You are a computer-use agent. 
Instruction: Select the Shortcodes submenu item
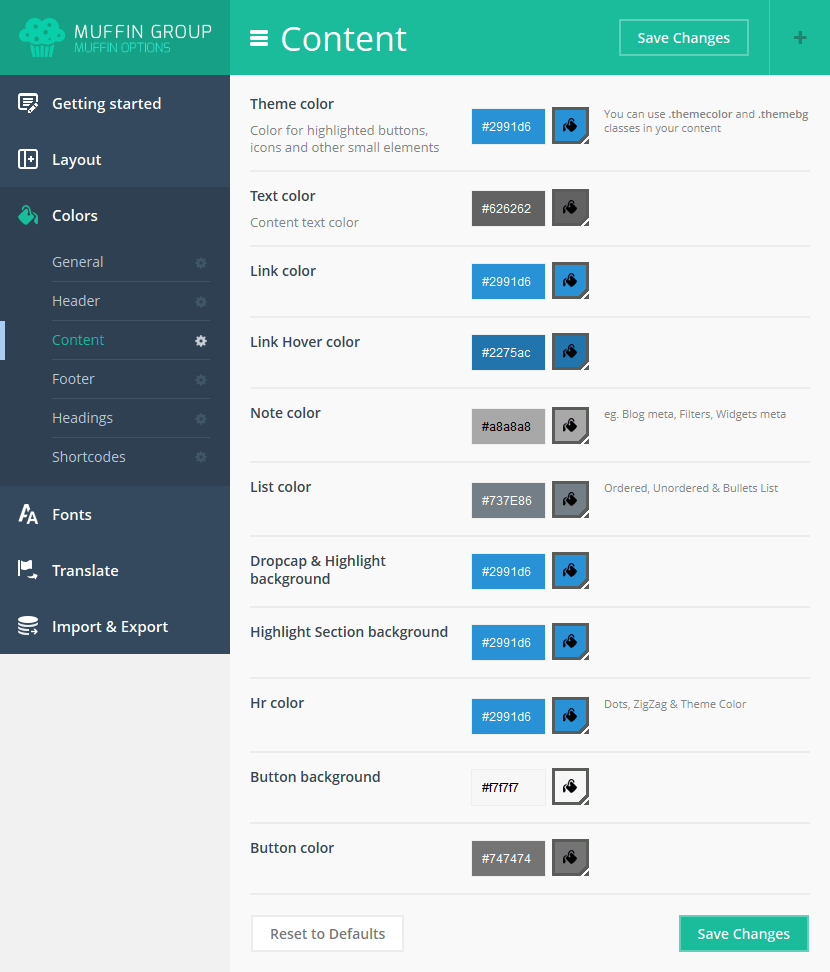[89, 457]
